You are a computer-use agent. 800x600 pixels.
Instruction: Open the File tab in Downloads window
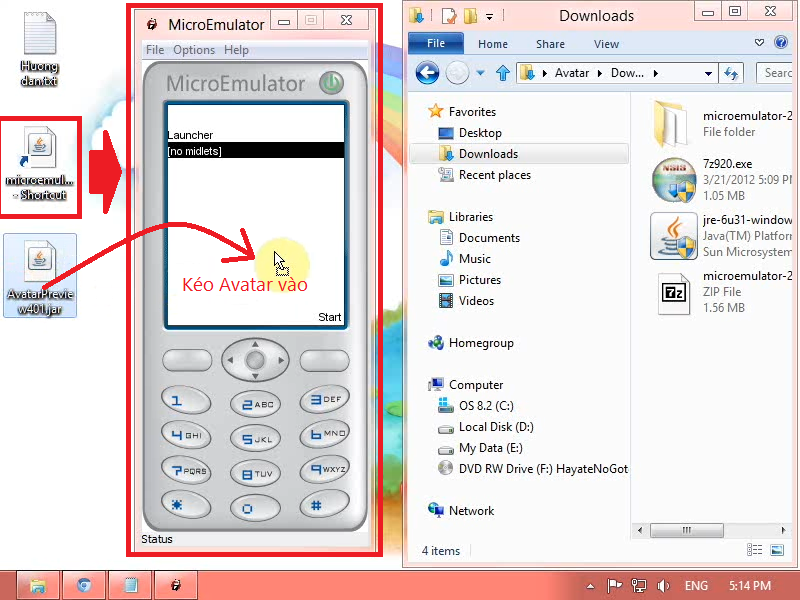(436, 43)
